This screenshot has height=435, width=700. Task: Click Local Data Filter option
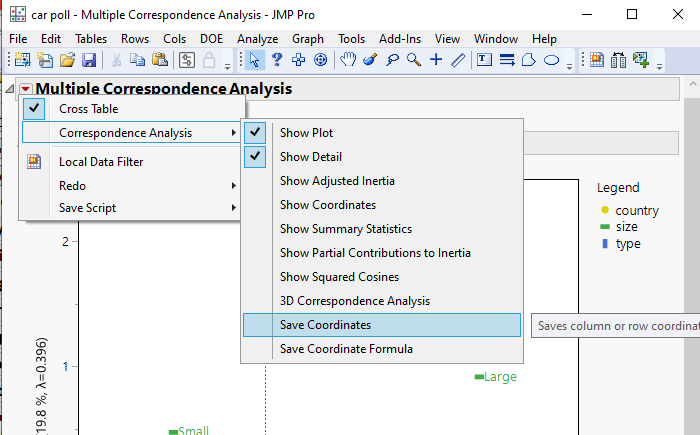click(100, 162)
